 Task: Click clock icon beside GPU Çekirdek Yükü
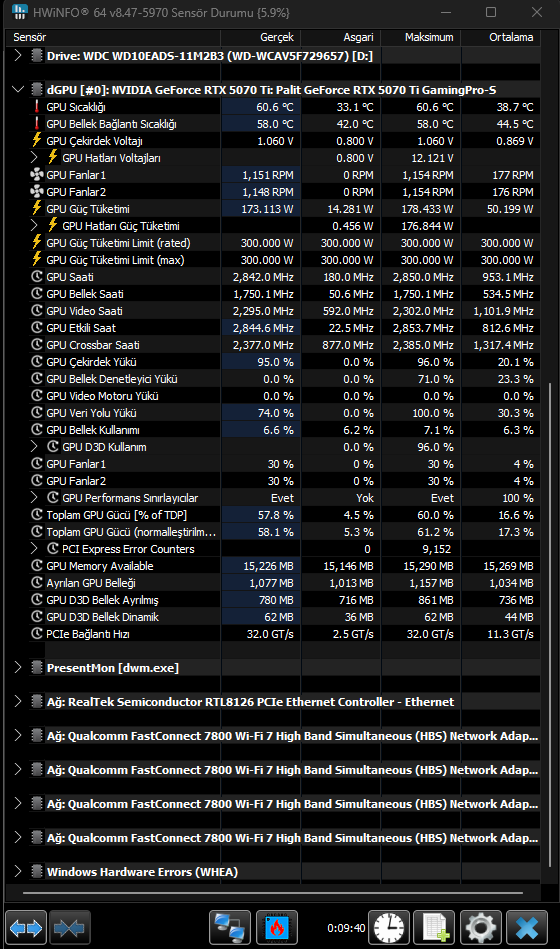tap(37, 362)
